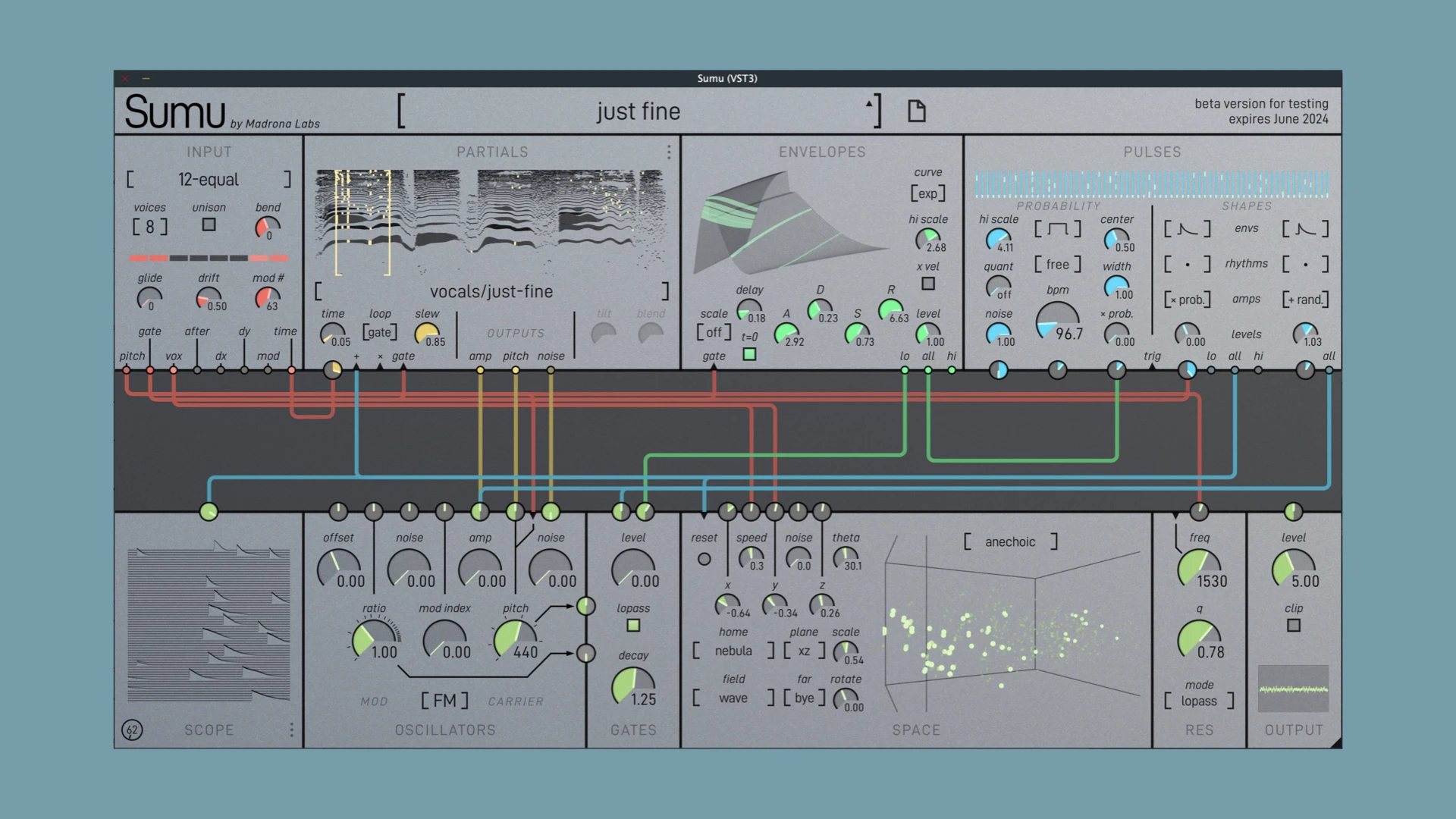The height and width of the screenshot is (819, 1456).
Task: Select the left envs shape selector
Action: [1187, 229]
